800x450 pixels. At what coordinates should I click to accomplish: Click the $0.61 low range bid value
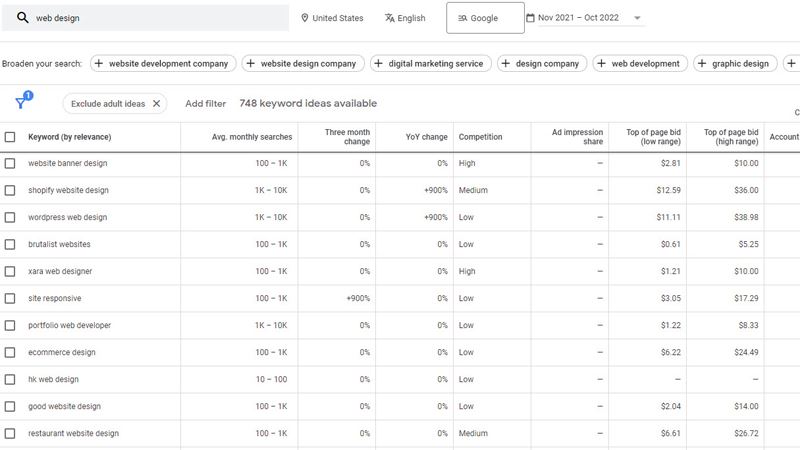tap(671, 244)
